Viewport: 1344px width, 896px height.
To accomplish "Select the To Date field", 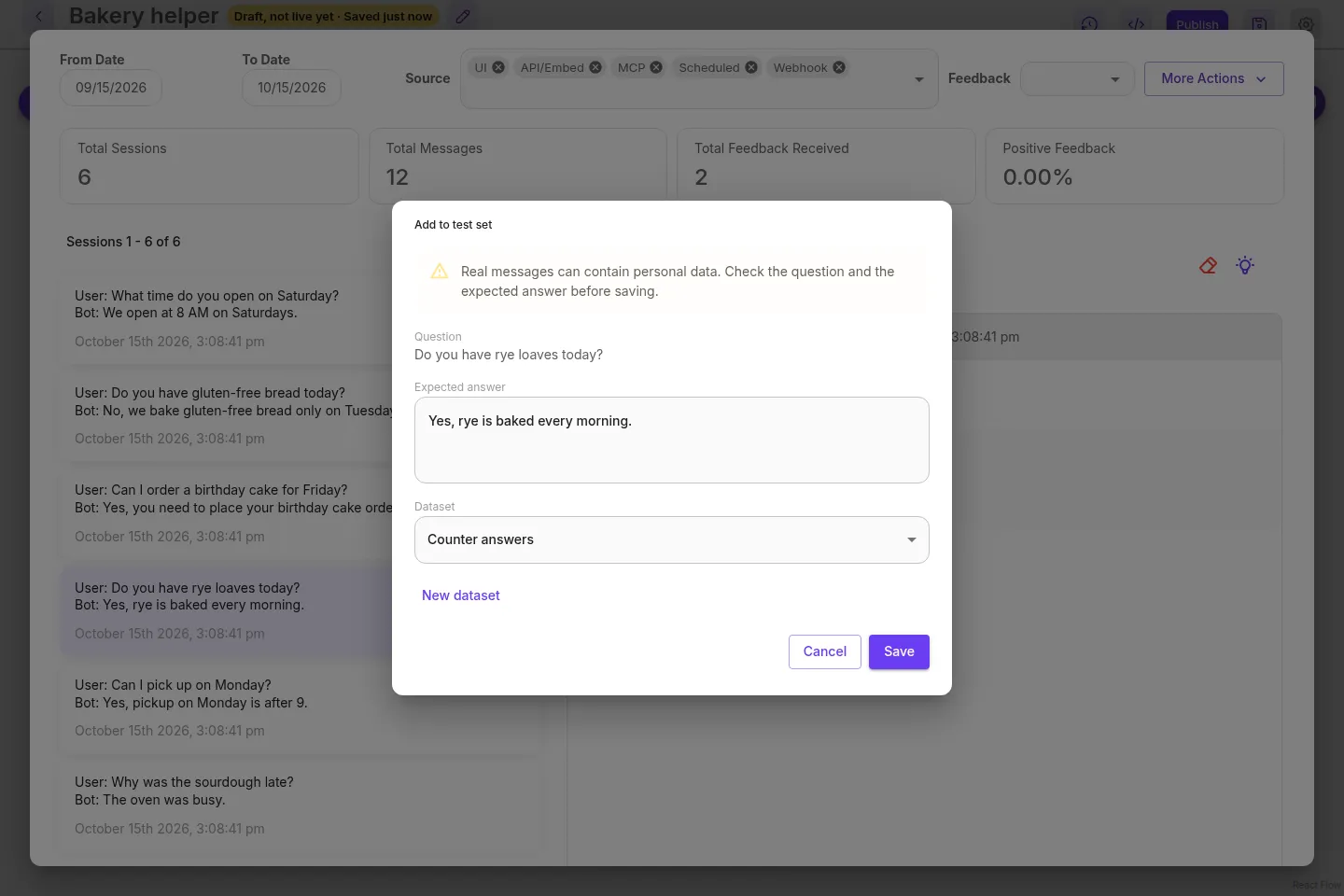I will point(292,88).
